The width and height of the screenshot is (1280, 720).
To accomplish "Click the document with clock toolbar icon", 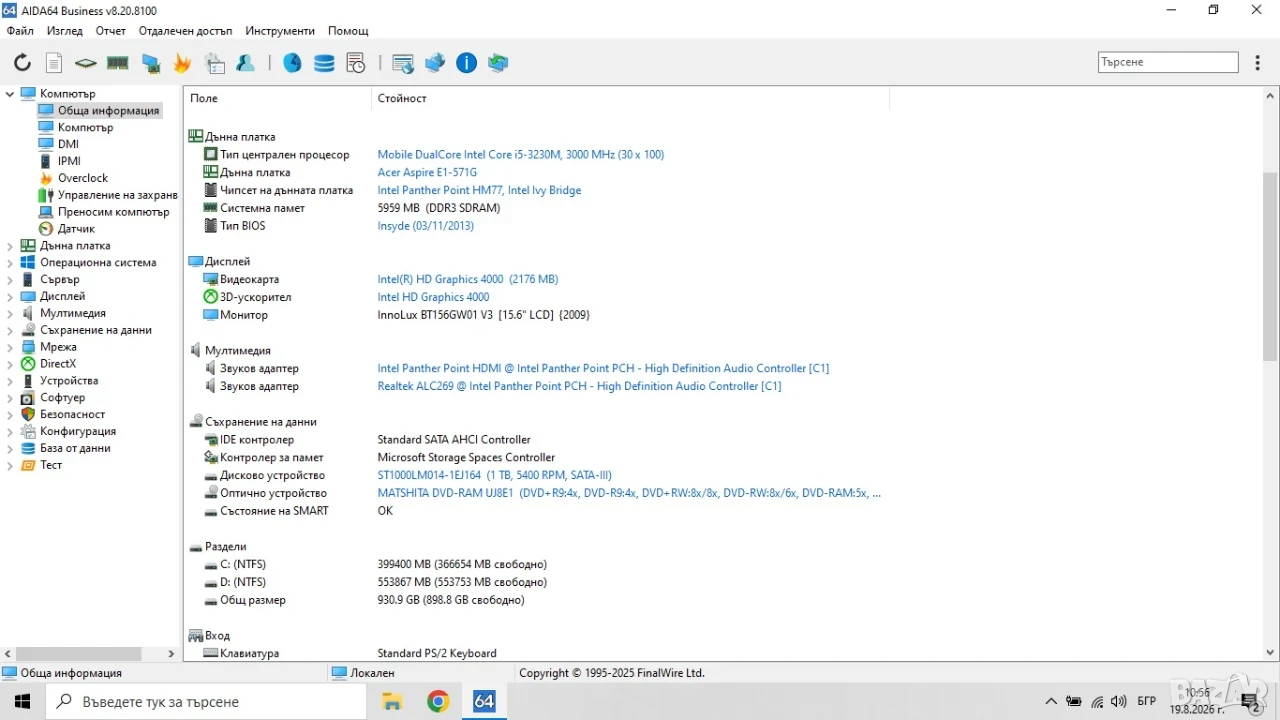I will [356, 63].
